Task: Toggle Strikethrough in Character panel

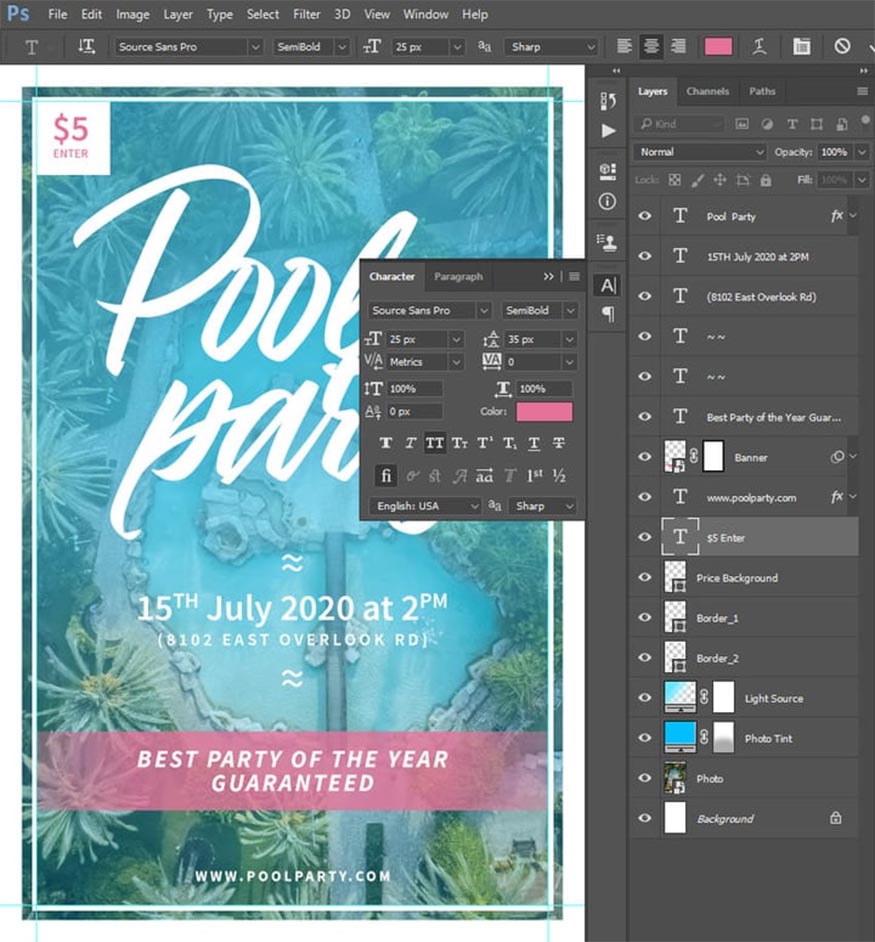Action: [559, 443]
